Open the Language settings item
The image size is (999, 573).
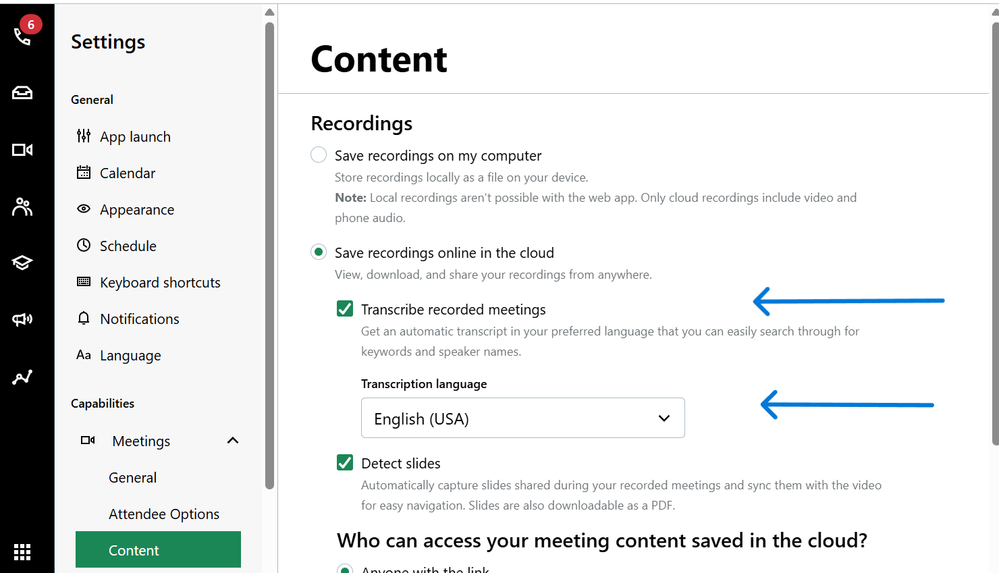[x=130, y=356]
